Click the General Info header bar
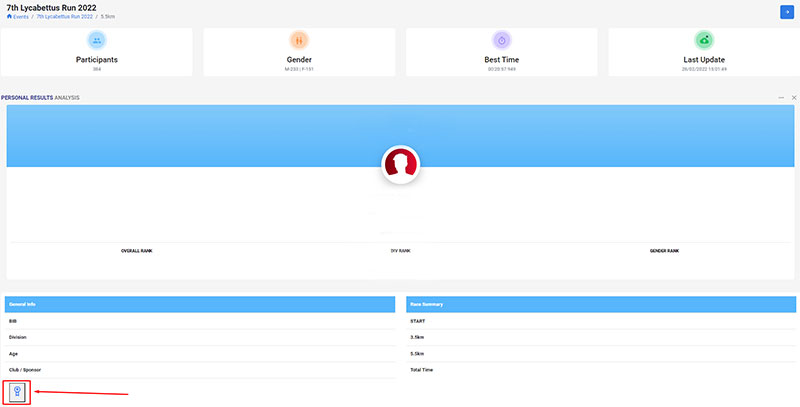800x407 pixels. (x=200, y=304)
